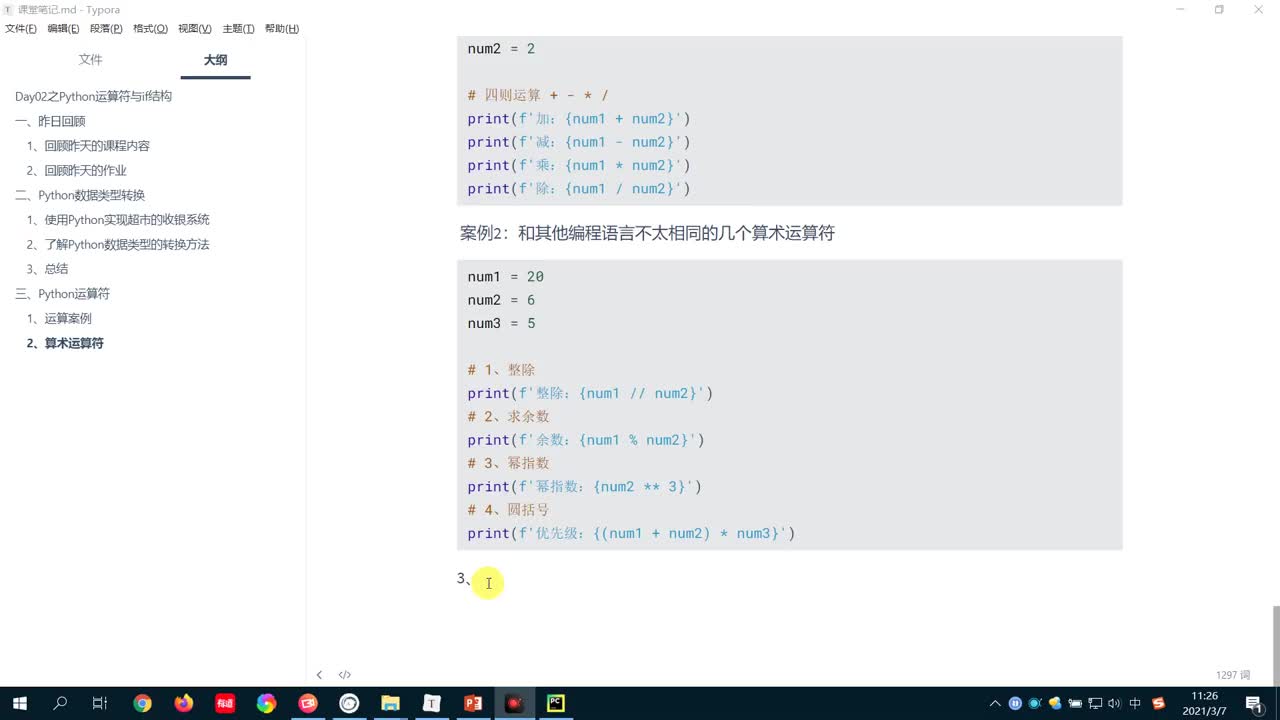Switch to PyCharm on the taskbar
The height and width of the screenshot is (720, 1280).
pyautogui.click(x=555, y=703)
